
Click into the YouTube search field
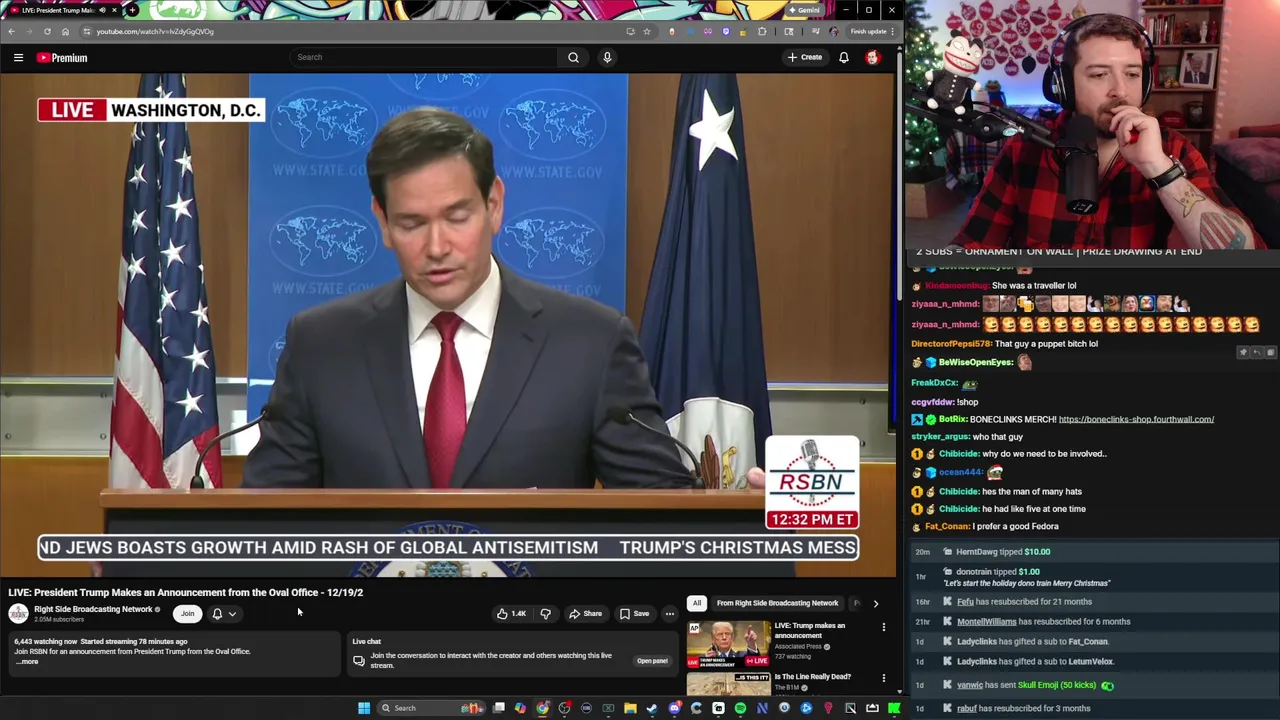[x=422, y=57]
